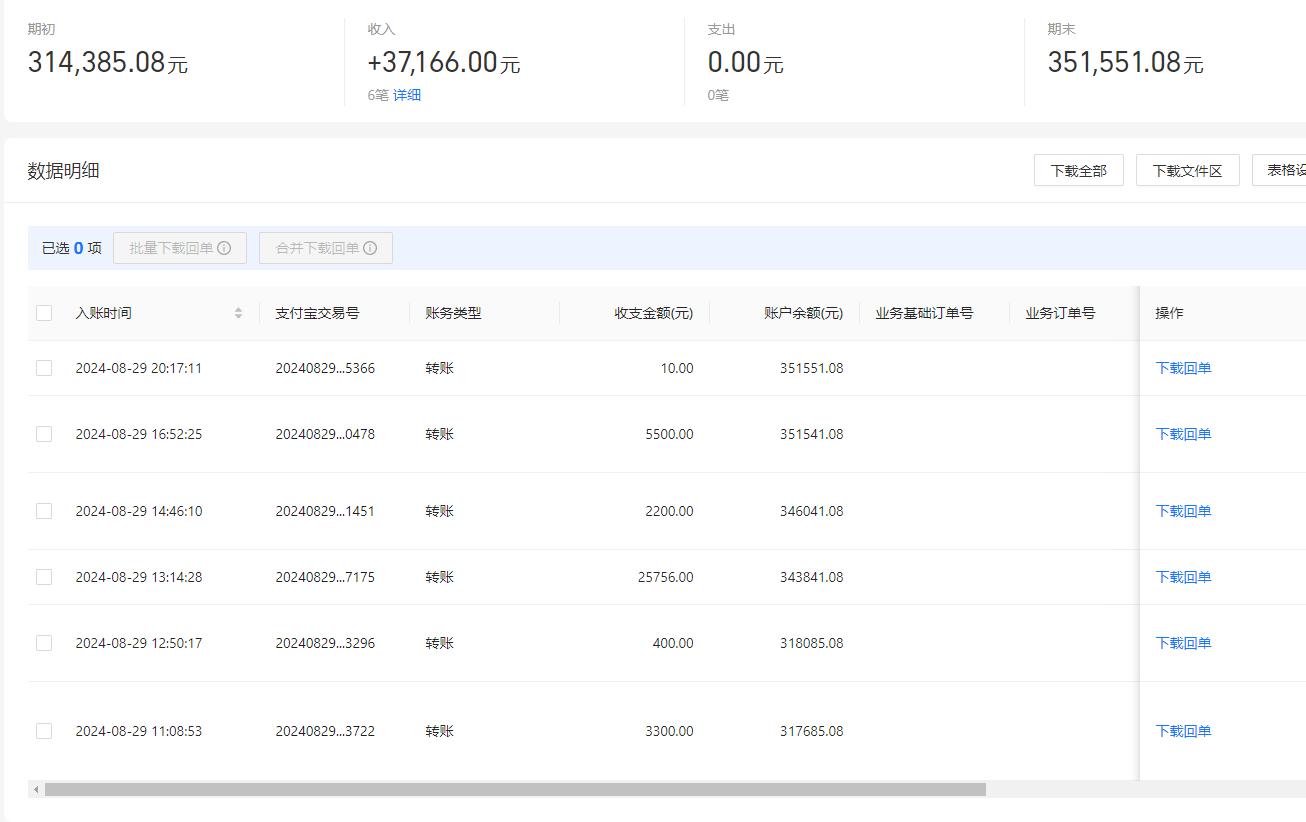Image resolution: width=1306 pixels, height=822 pixels.
Task: Click the 期初 amount 314,385.08元
Action: 108,63
